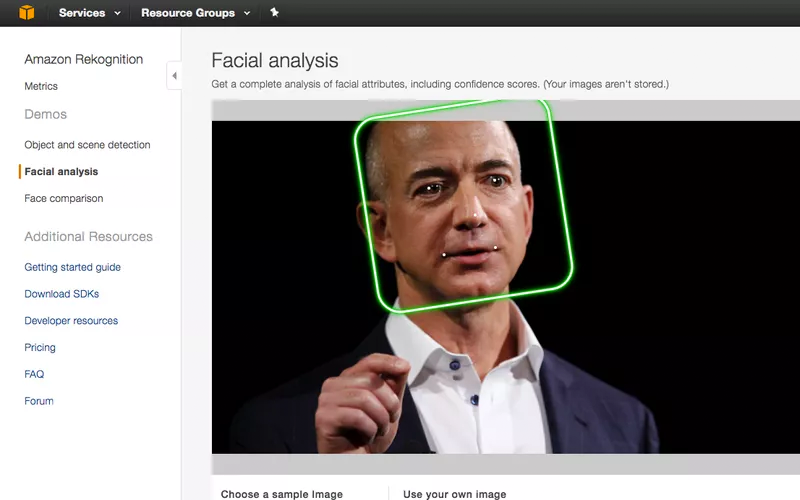Screen dimensions: 800x500
Task: Select Choose a sample image section
Action: [x=282, y=494]
